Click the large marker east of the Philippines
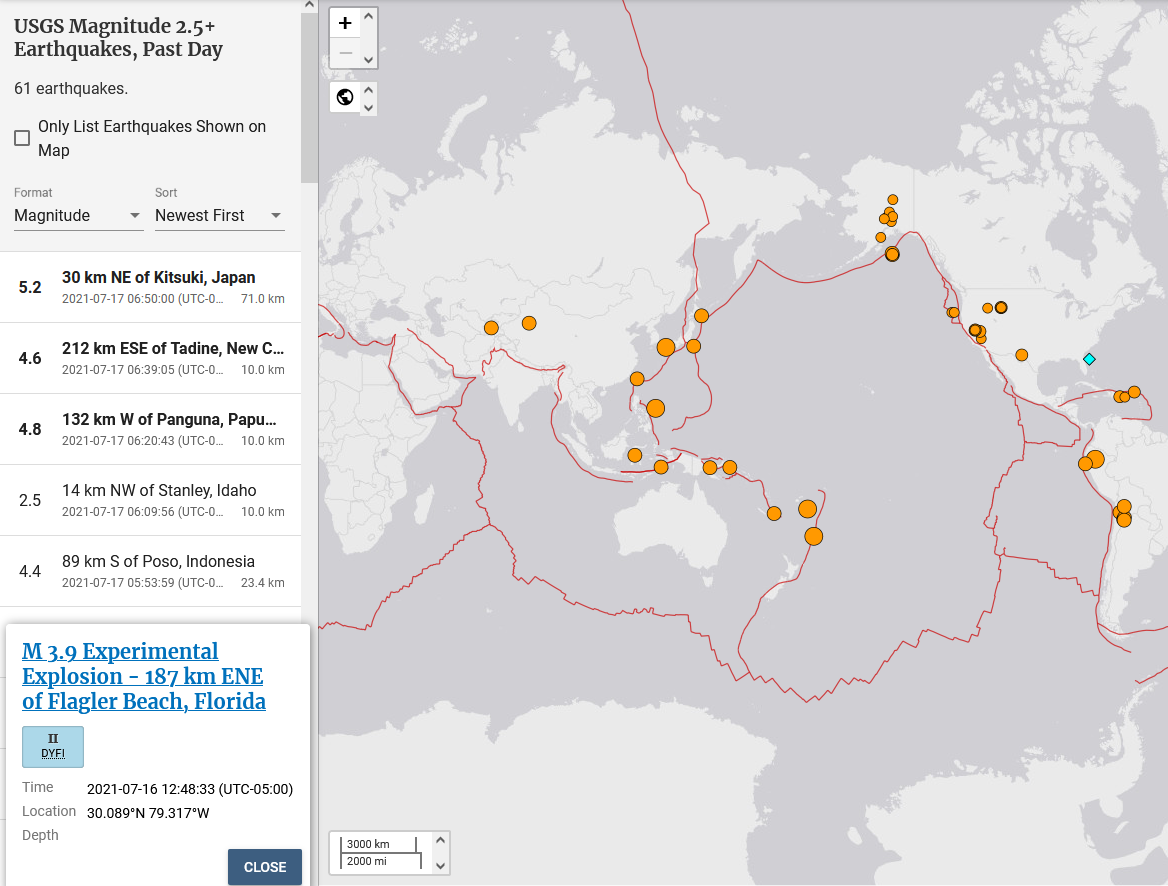The height and width of the screenshot is (886, 1168). tap(656, 408)
